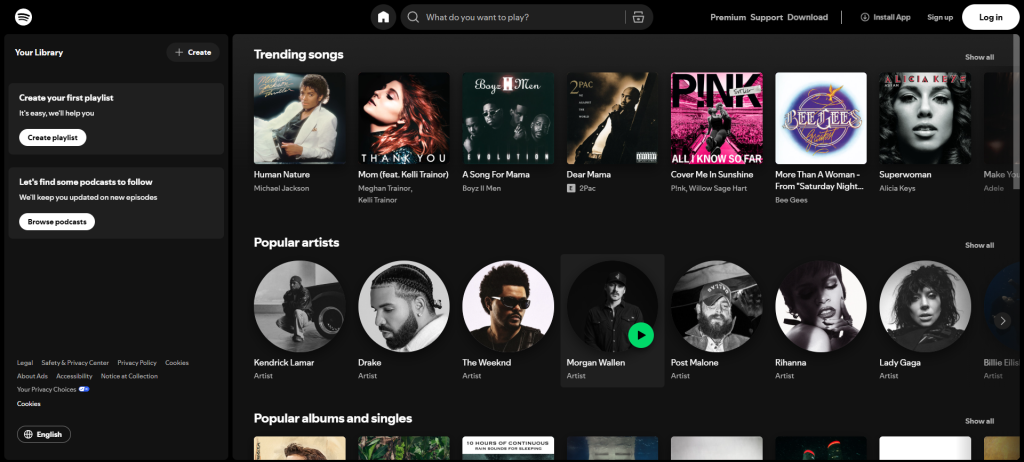Open the About Ads link
This screenshot has width=1024, height=462.
tap(32, 376)
